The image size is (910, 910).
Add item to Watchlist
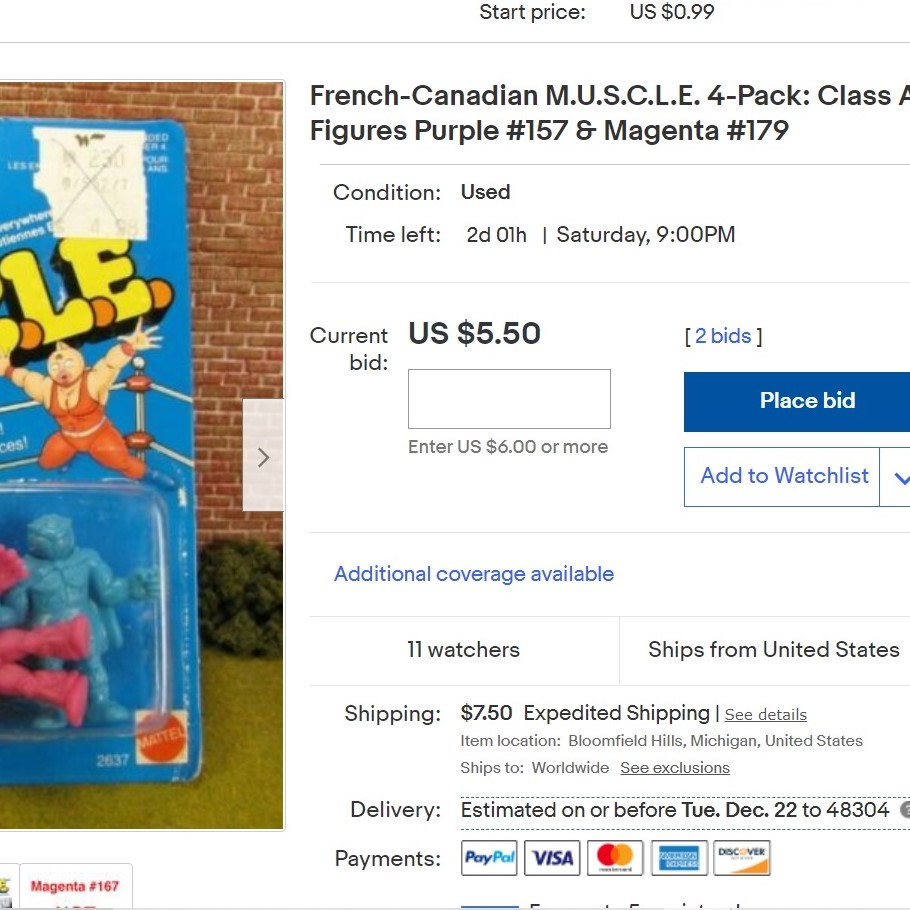coord(782,477)
